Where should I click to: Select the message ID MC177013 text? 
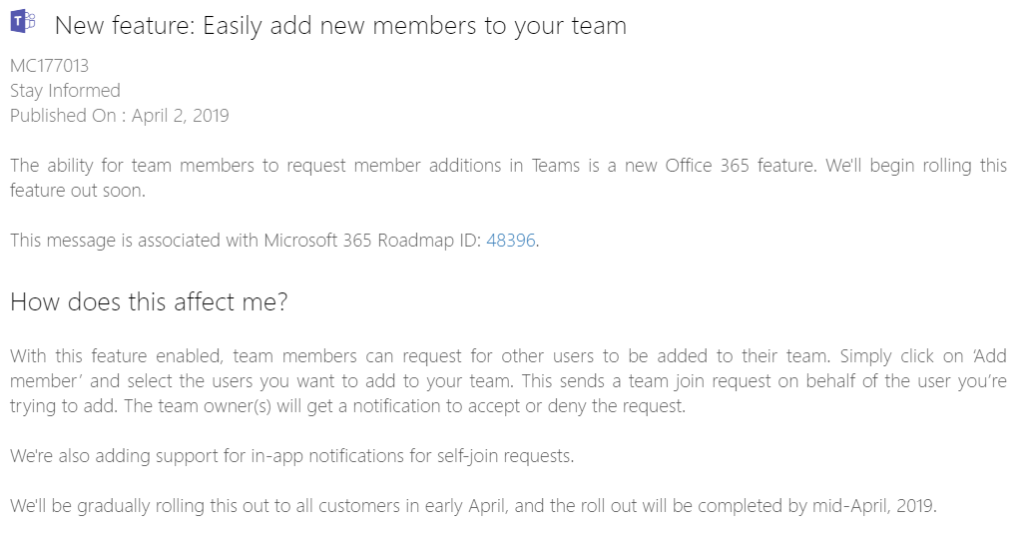pyautogui.click(x=50, y=65)
